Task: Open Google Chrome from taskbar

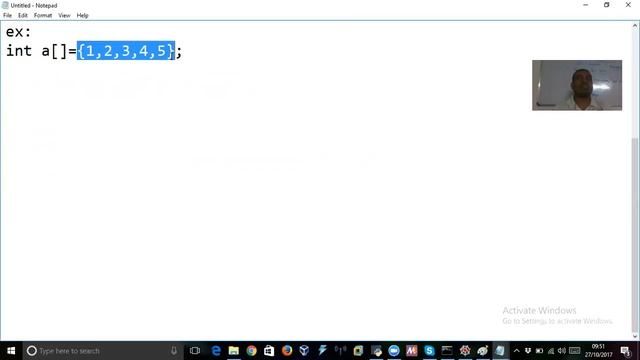Action: pos(251,351)
